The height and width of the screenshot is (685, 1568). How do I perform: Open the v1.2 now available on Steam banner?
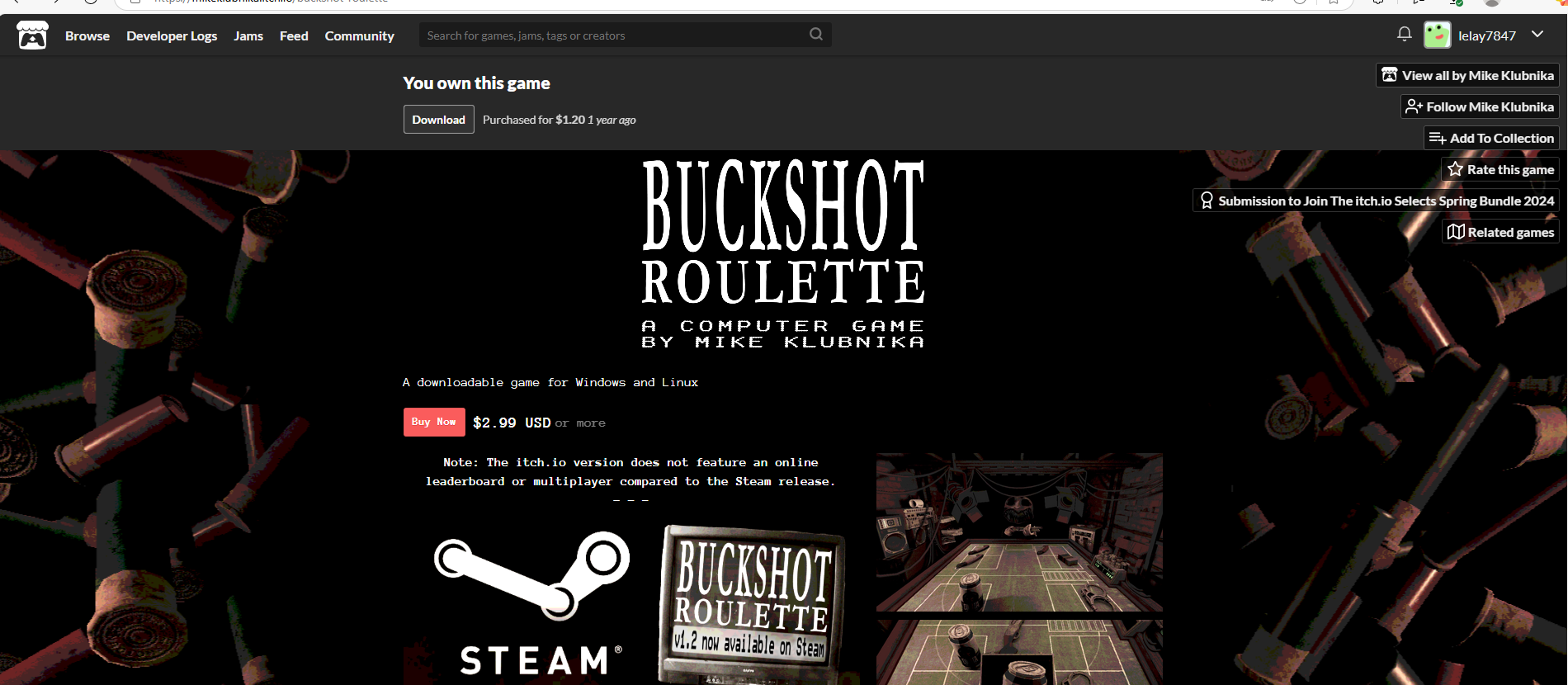click(x=752, y=604)
